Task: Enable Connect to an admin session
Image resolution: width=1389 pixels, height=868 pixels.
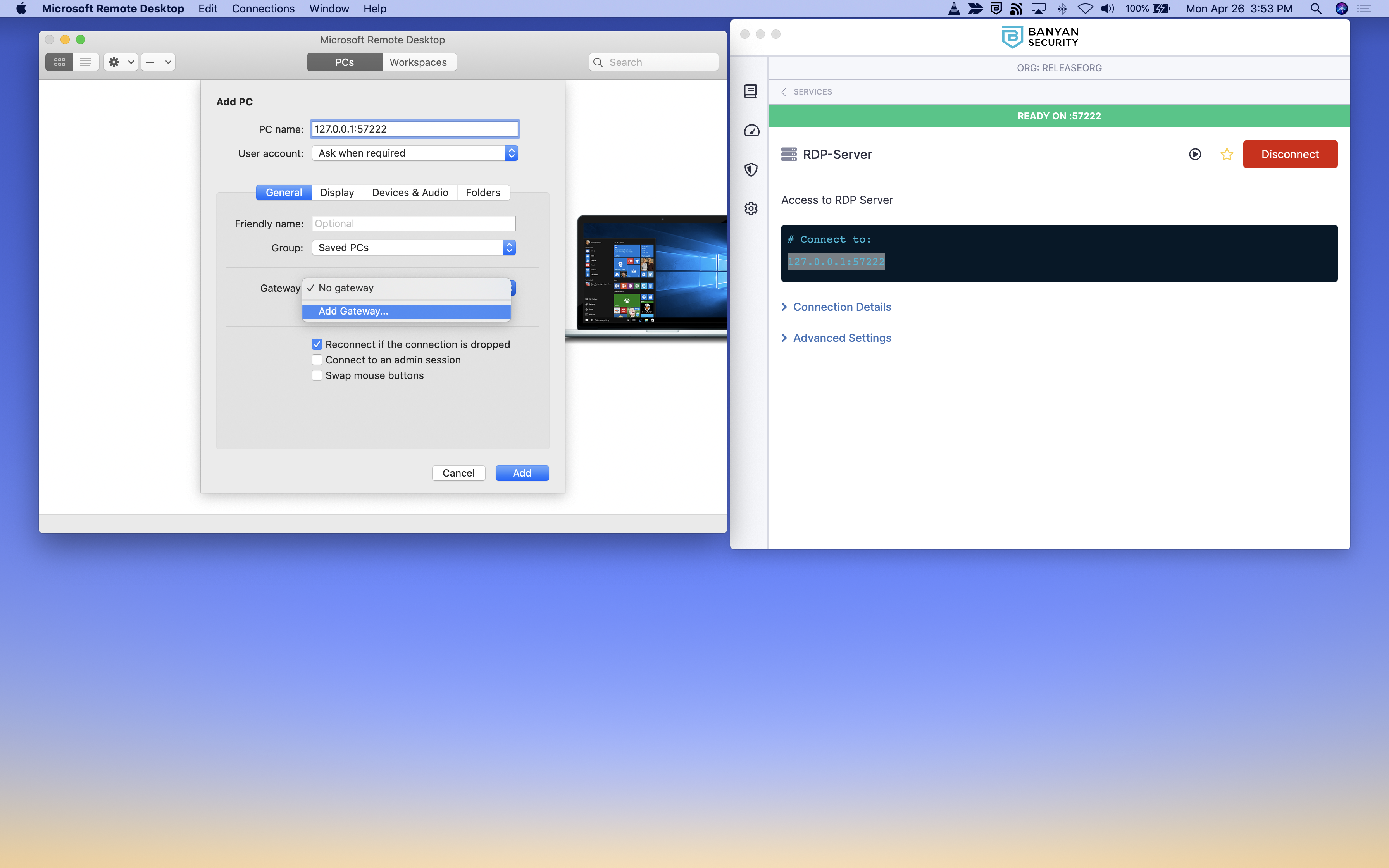Action: tap(317, 360)
